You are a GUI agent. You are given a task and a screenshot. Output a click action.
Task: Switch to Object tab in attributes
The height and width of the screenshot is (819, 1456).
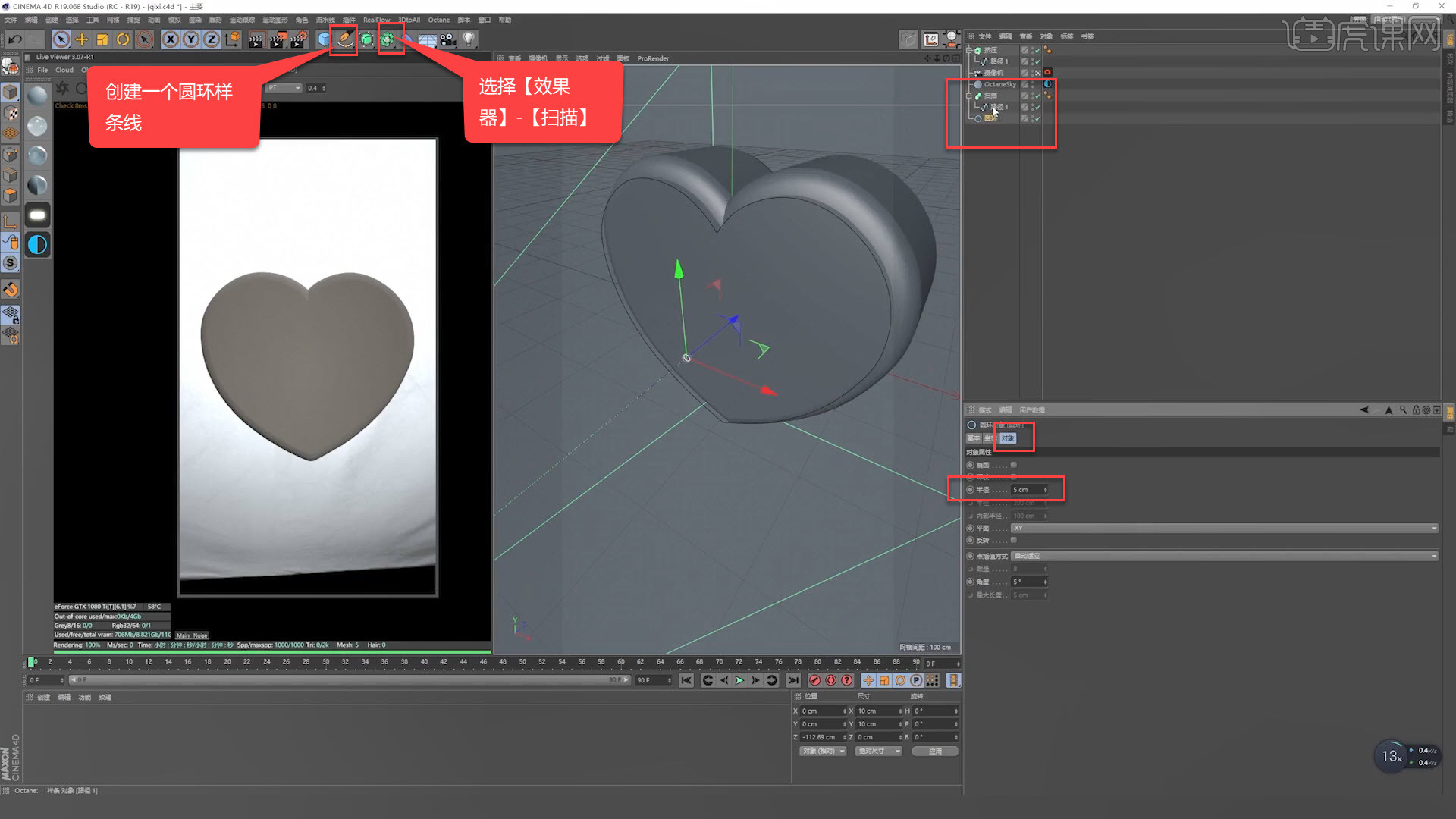[x=1007, y=438]
